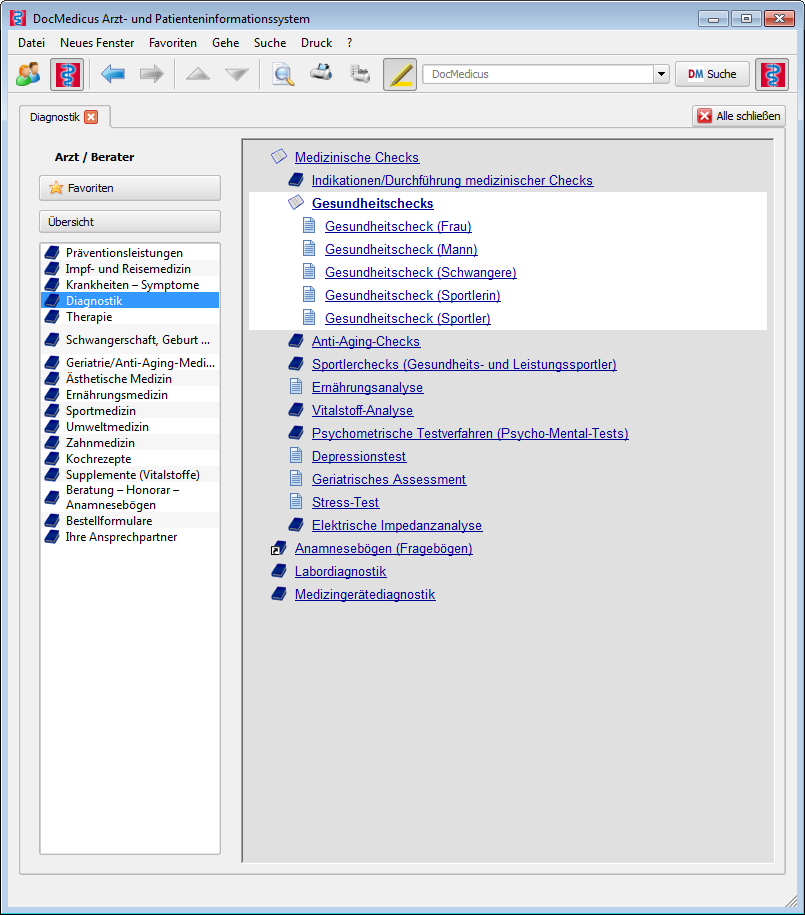Collapse Medizinische Checks open-book icon

coord(279,156)
